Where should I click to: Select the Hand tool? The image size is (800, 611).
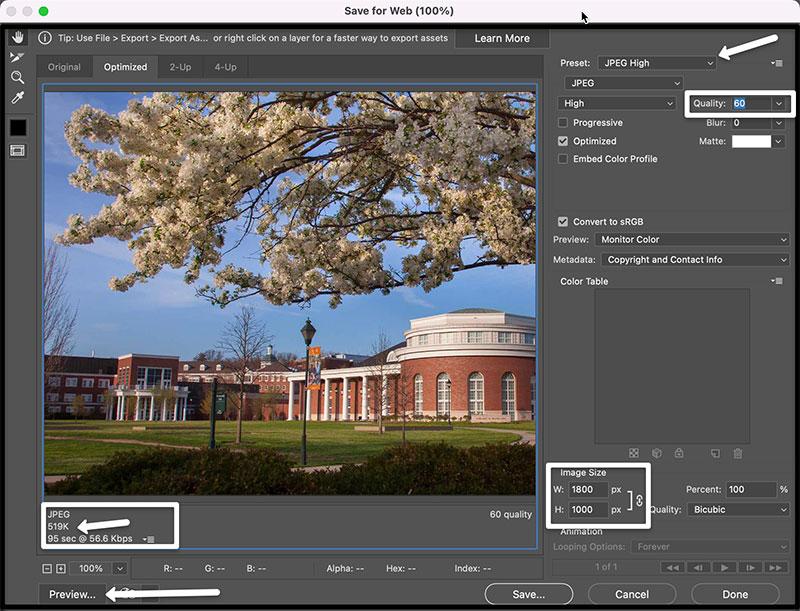click(17, 37)
